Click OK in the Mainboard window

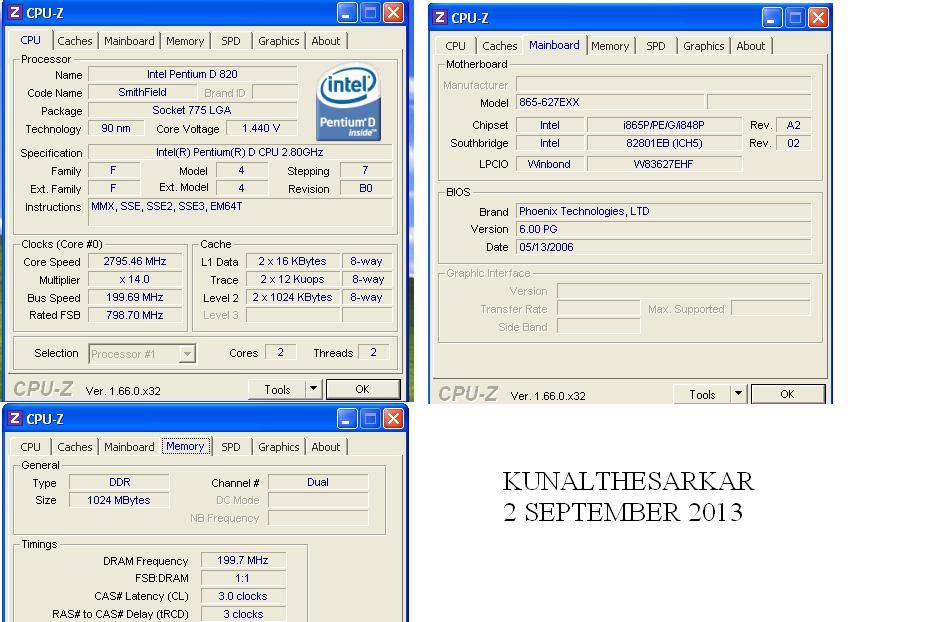(x=788, y=394)
